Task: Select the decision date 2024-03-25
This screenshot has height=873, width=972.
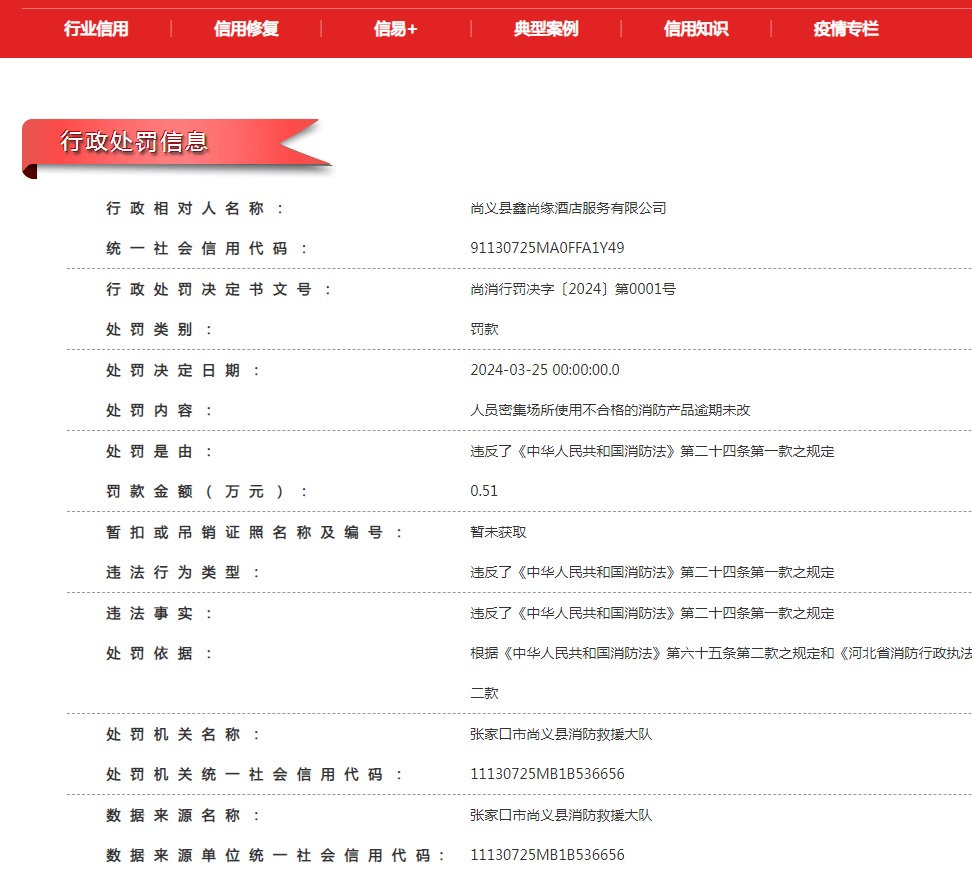Action: click(546, 369)
